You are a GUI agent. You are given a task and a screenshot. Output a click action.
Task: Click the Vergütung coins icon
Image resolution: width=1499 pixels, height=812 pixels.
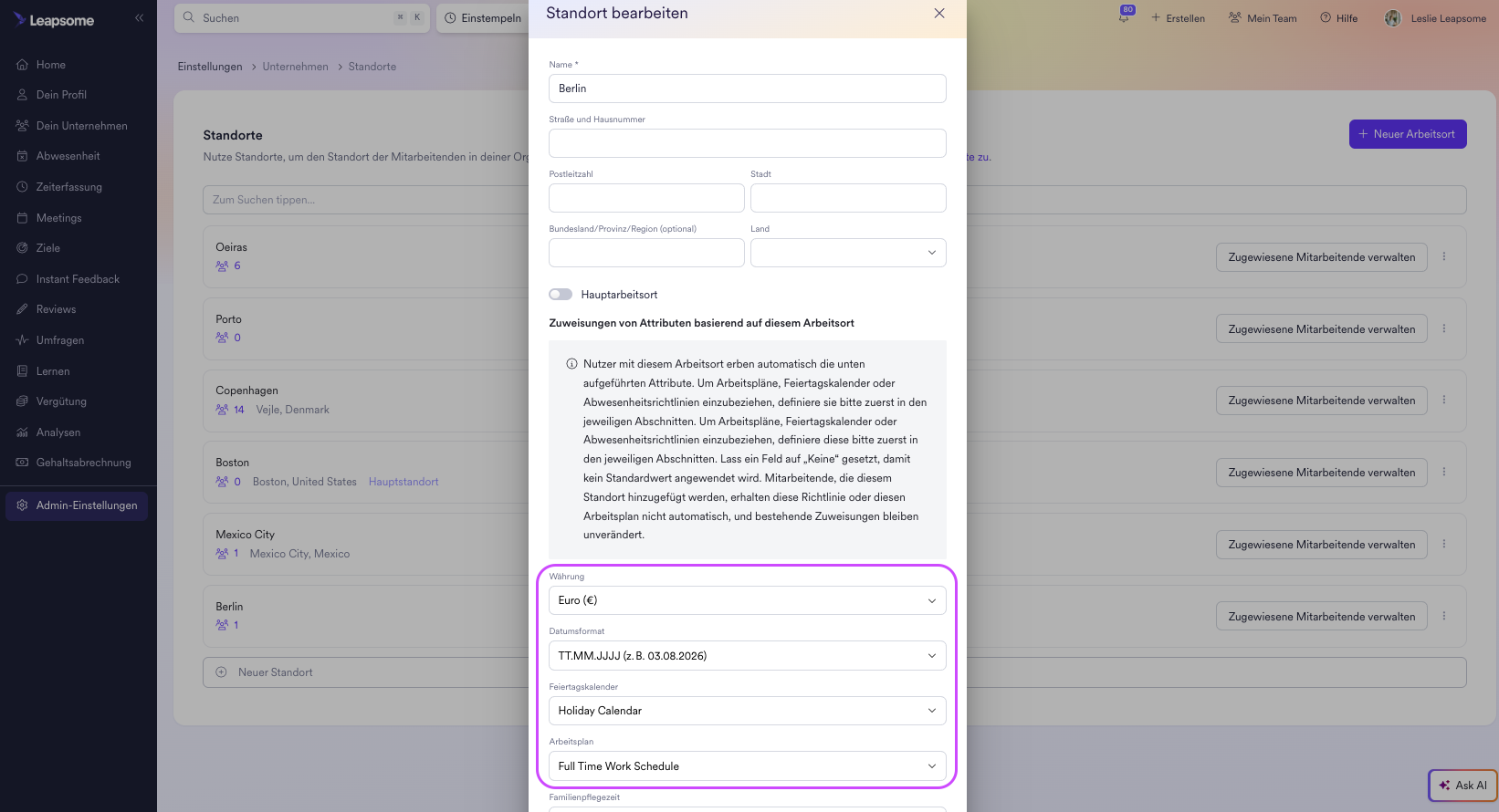click(x=22, y=401)
